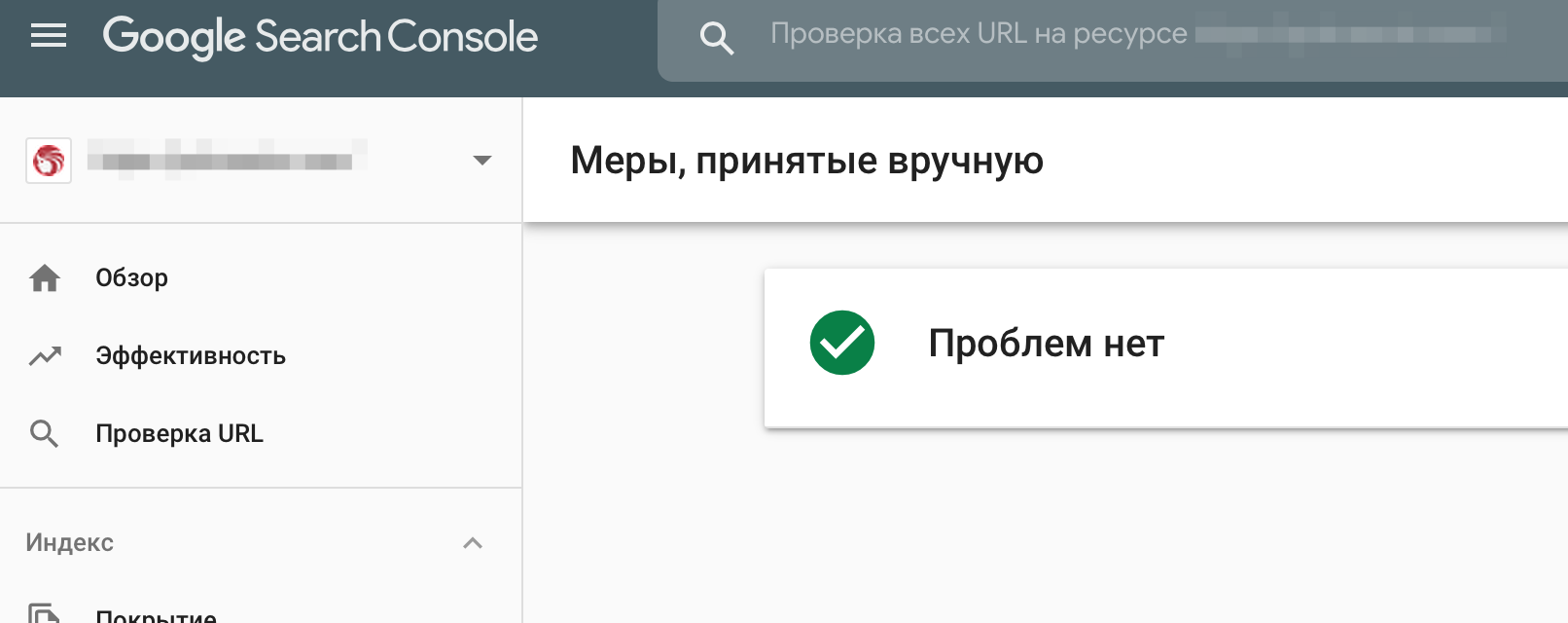
Task: Click the green checkmark status icon
Action: (842, 343)
